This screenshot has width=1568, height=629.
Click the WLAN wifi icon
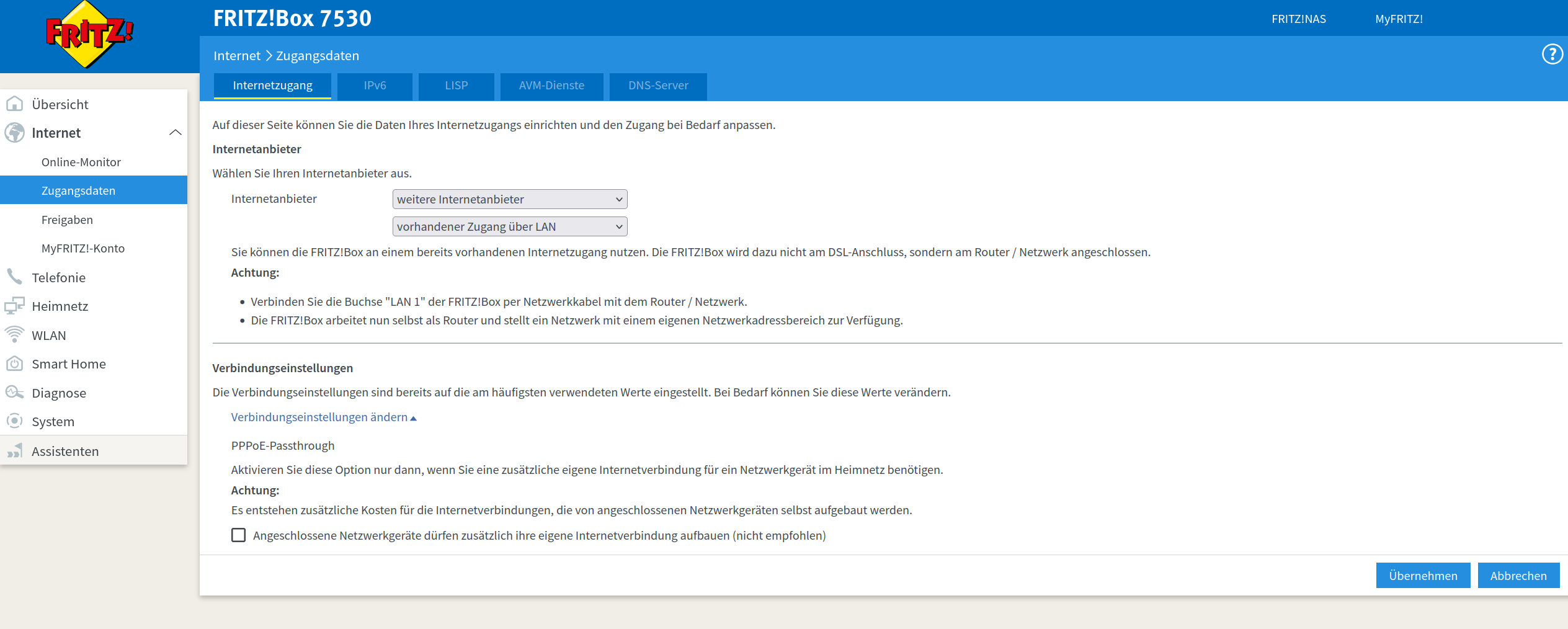point(14,335)
